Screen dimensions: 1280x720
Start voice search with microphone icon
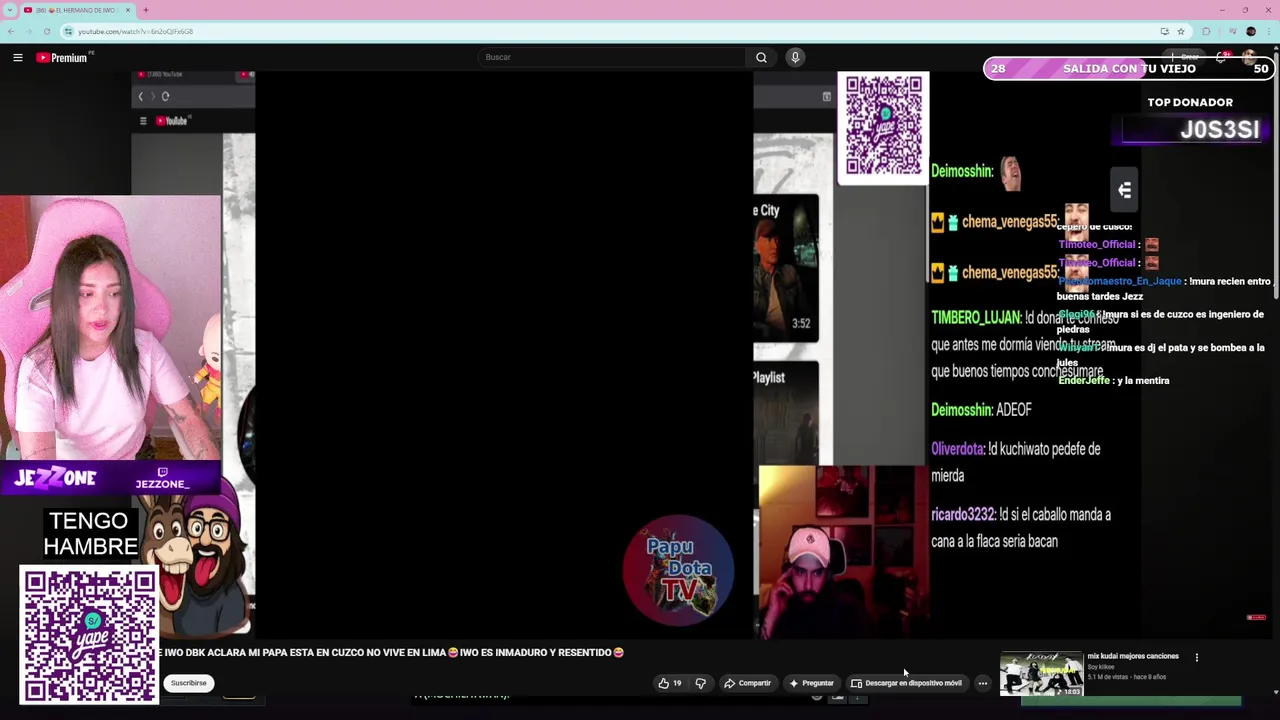pos(795,58)
